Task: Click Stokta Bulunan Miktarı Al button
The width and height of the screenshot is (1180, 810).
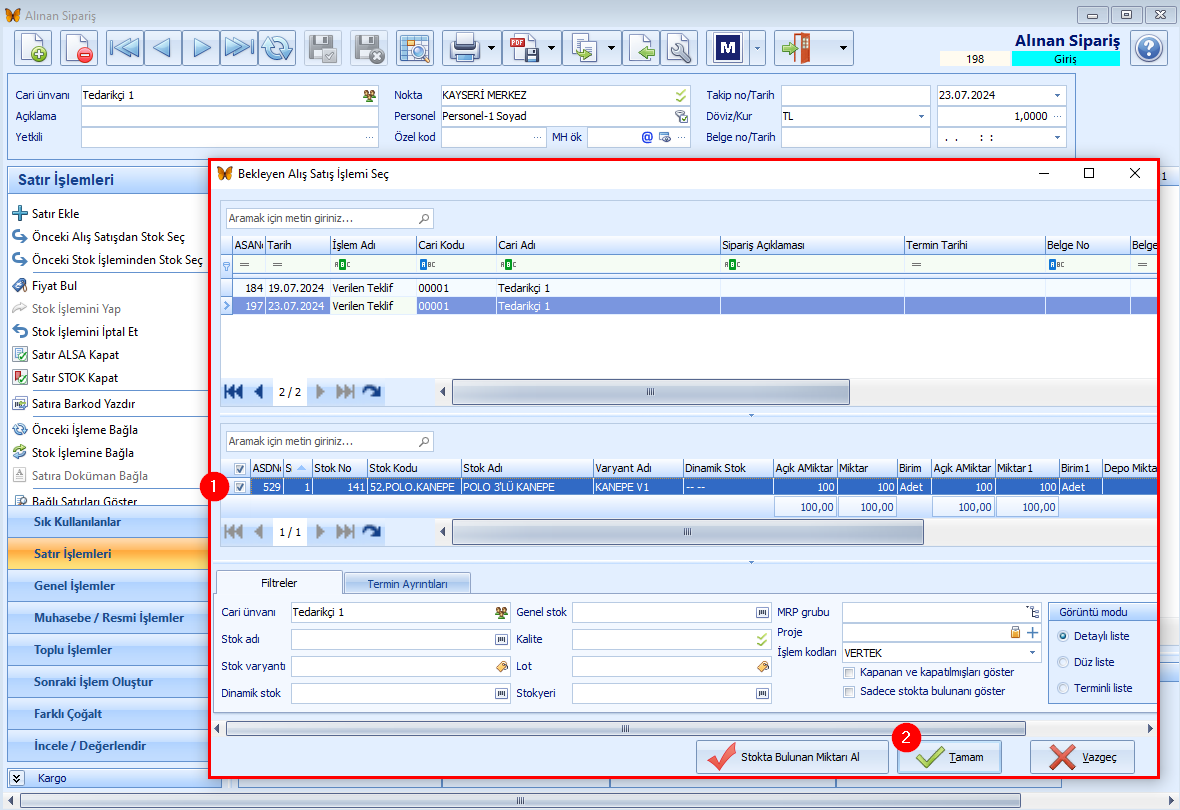Action: pos(792,757)
